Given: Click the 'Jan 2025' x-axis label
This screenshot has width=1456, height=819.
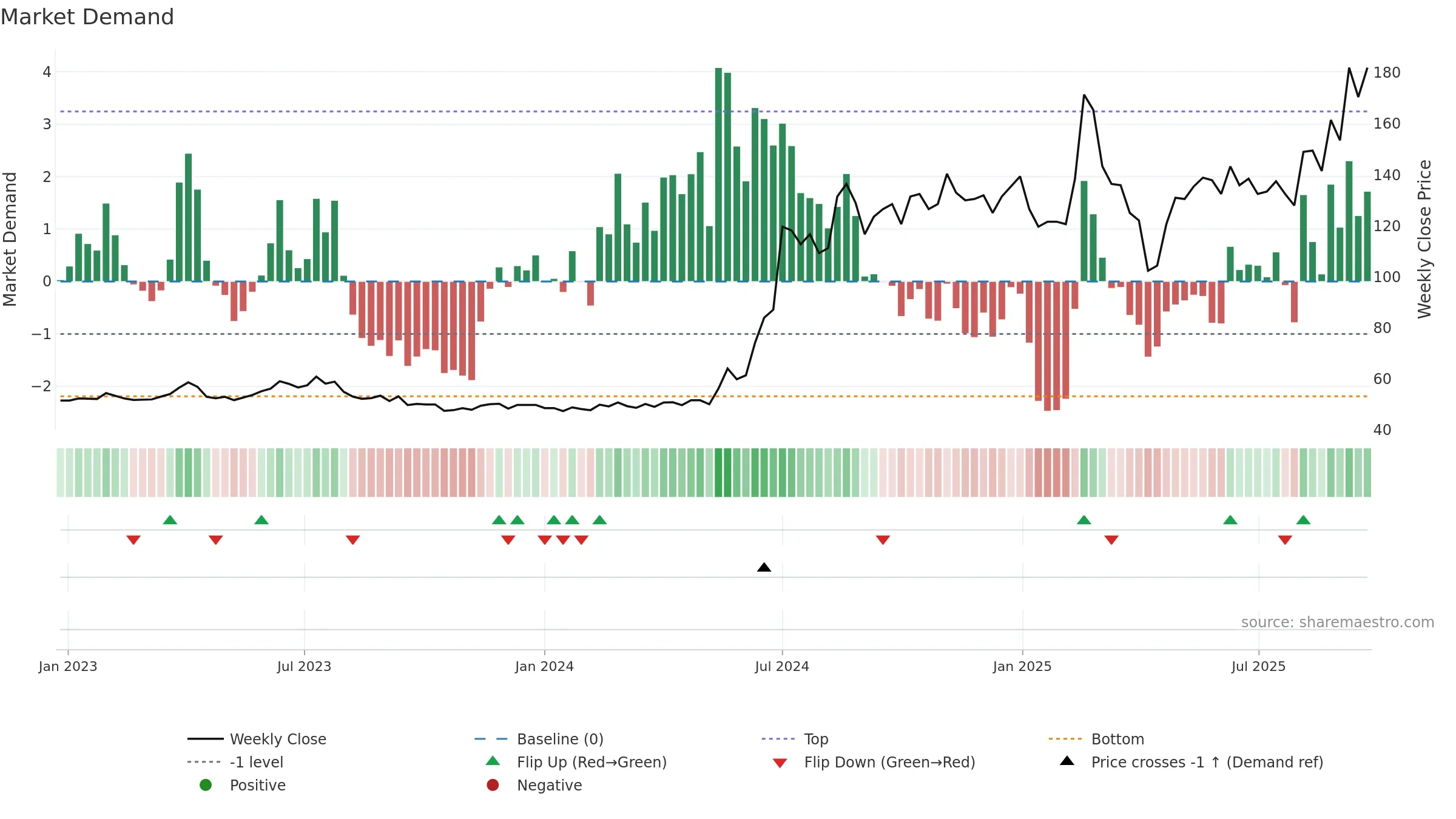Looking at the screenshot, I should click(1022, 666).
